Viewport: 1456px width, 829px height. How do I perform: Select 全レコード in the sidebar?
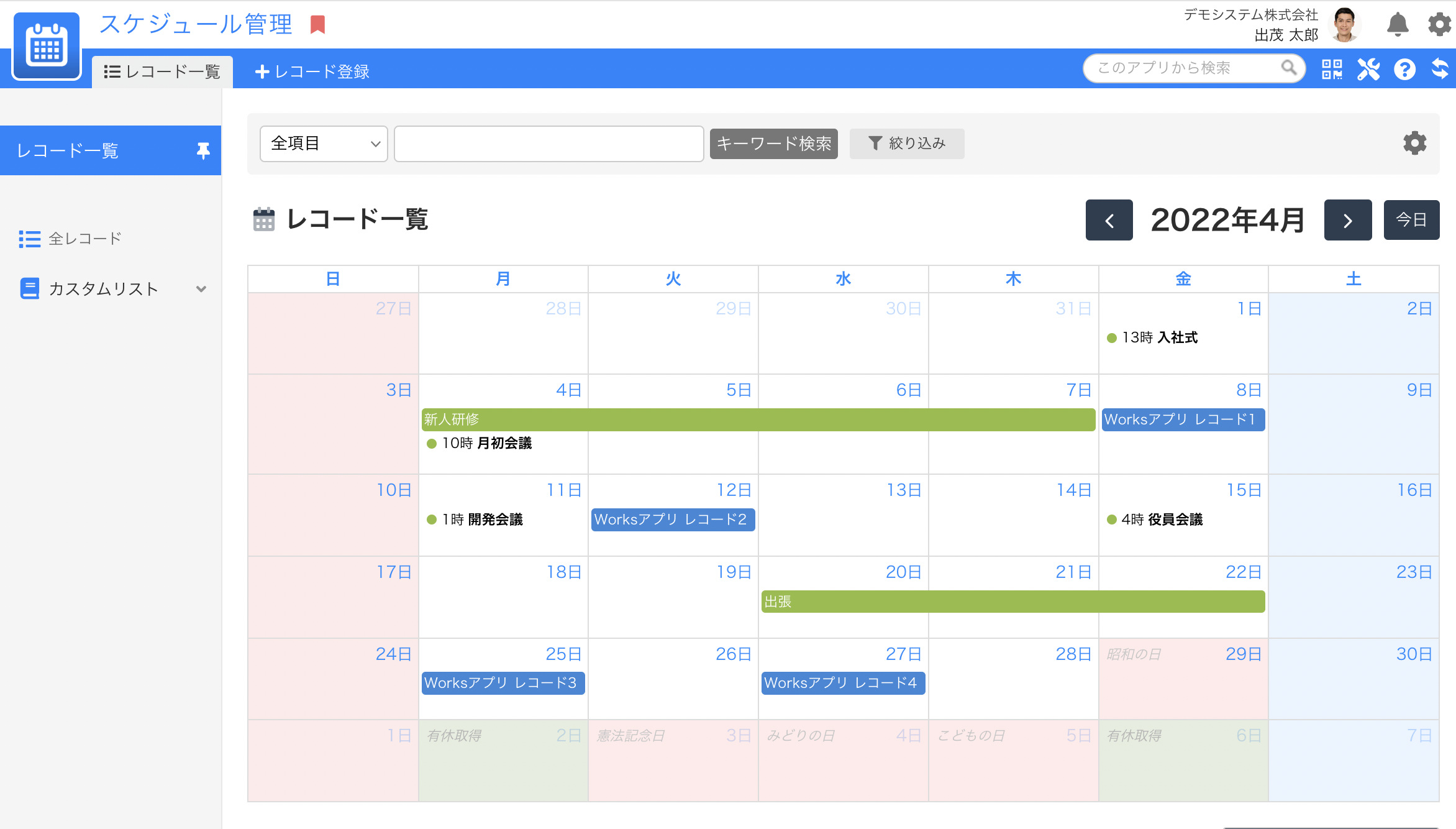[70, 239]
